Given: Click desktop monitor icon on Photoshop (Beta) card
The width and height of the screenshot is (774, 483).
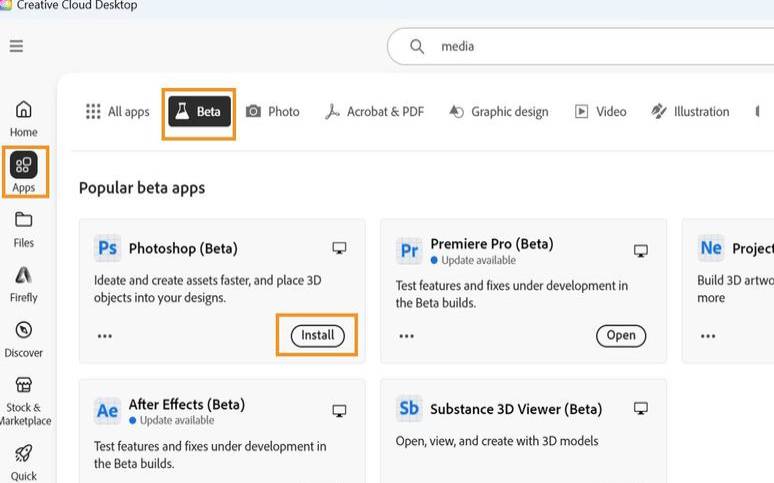Looking at the screenshot, I should pyautogui.click(x=339, y=248).
